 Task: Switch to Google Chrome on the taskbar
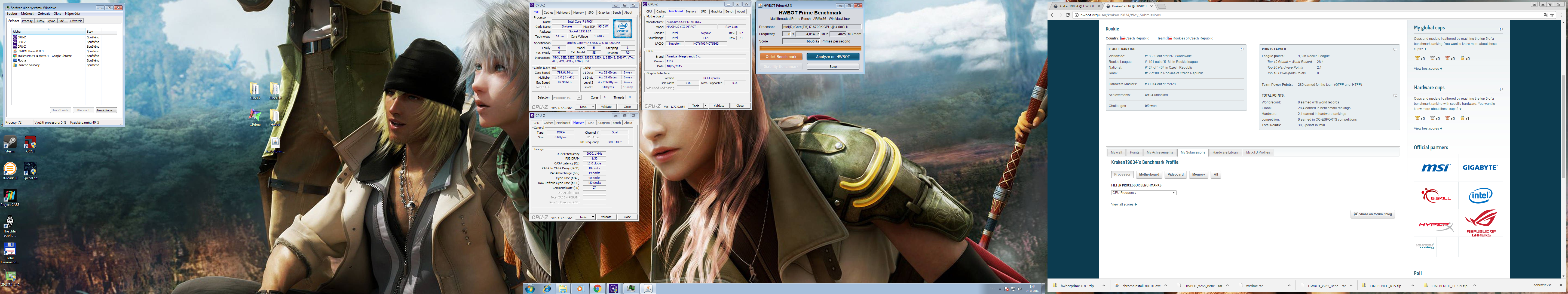(597, 289)
